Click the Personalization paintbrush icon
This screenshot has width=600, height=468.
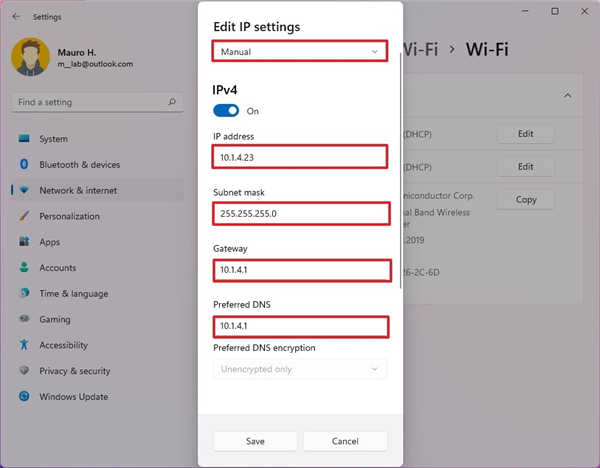23,216
